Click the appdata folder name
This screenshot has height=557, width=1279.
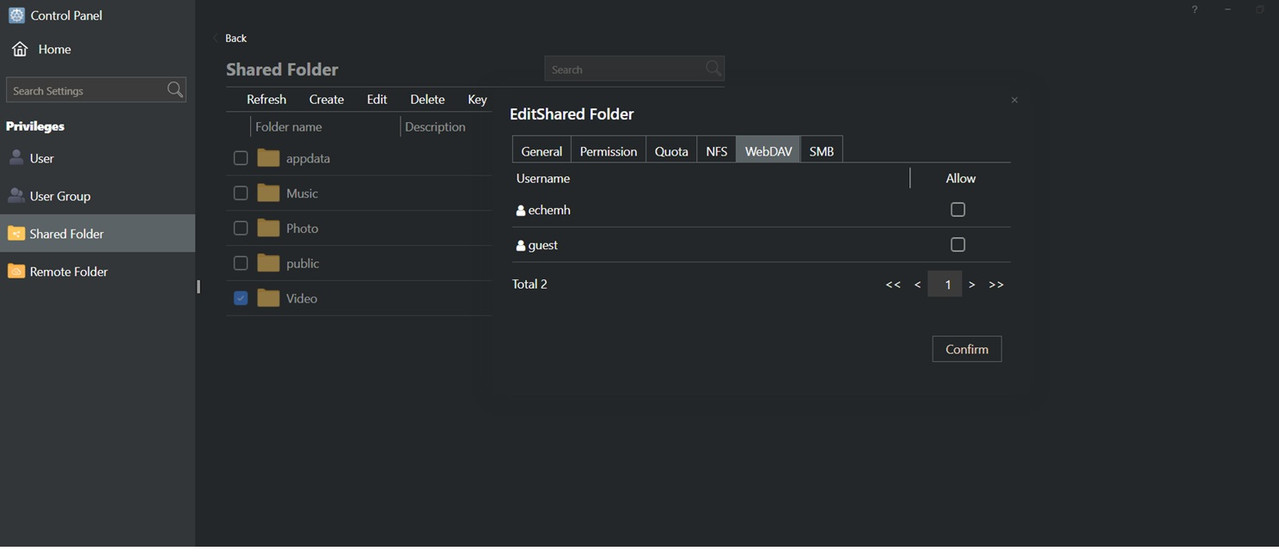pos(308,158)
